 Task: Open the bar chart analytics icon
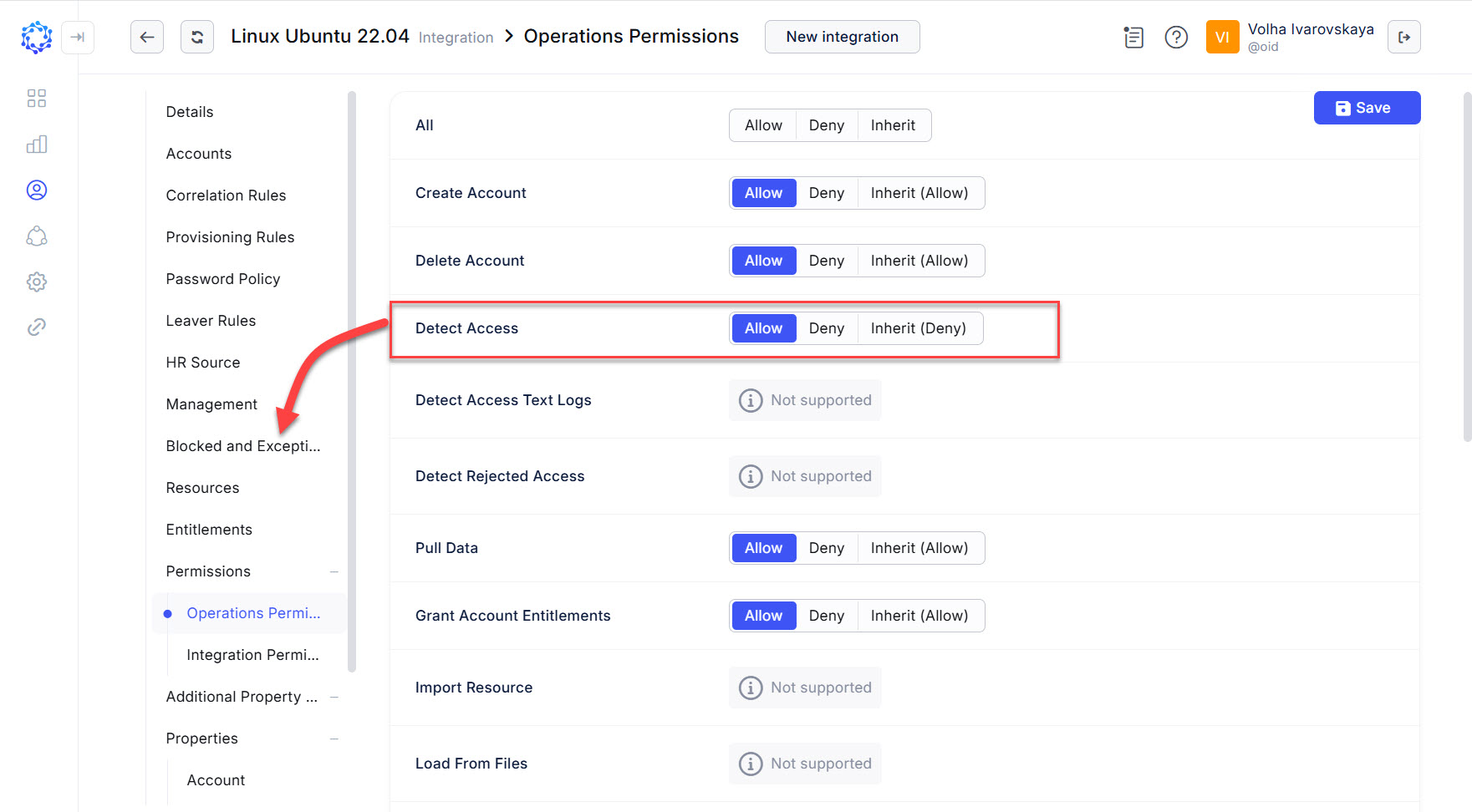pyautogui.click(x=37, y=145)
